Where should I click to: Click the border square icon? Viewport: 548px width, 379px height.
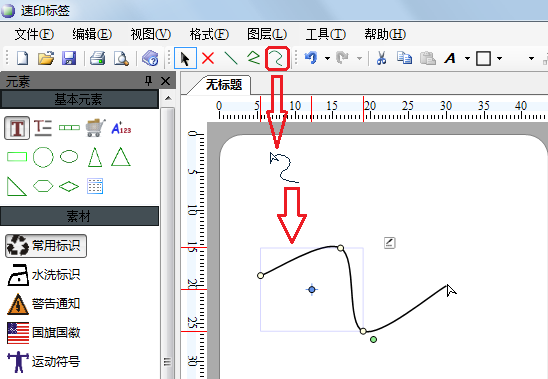tap(483, 58)
